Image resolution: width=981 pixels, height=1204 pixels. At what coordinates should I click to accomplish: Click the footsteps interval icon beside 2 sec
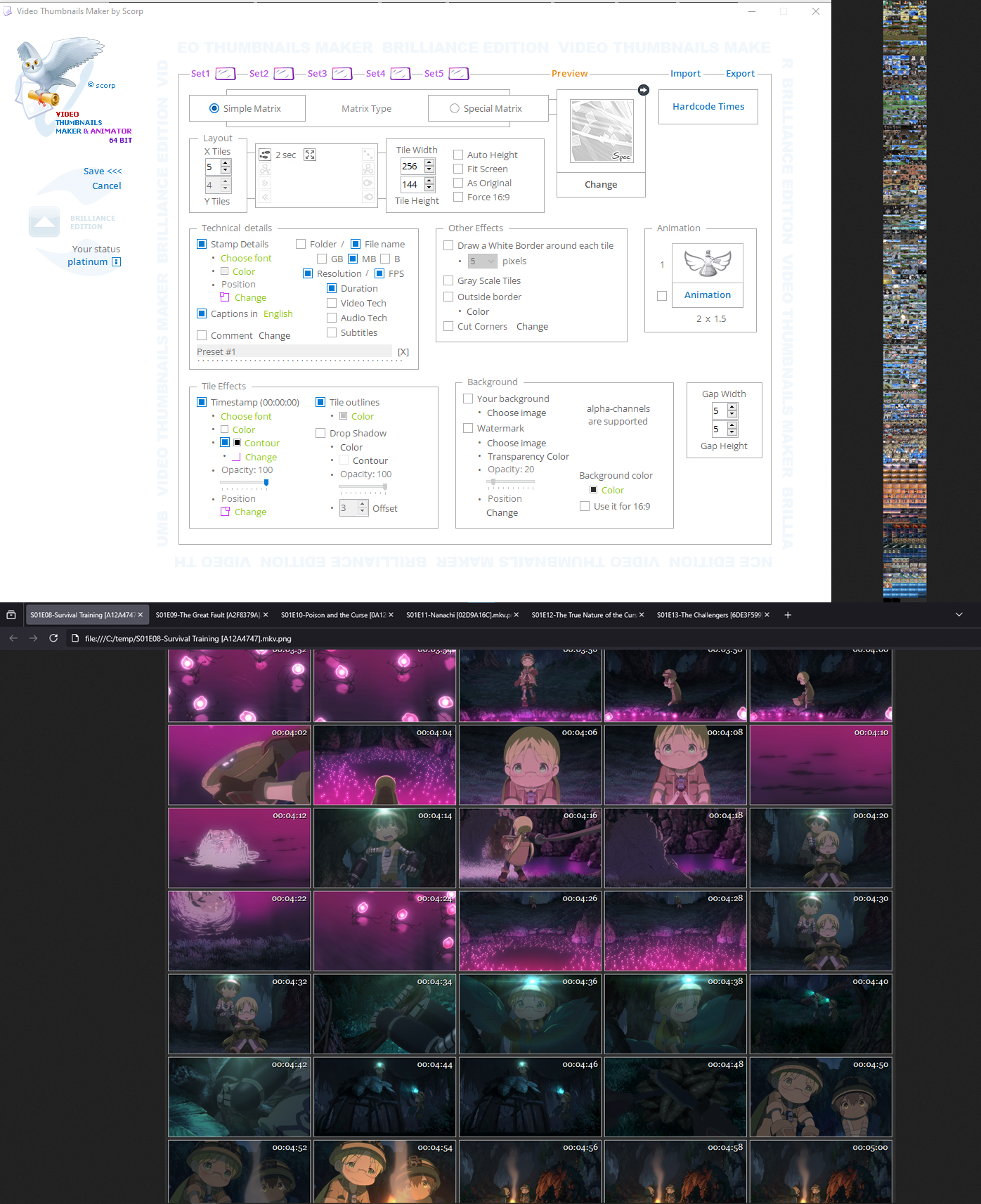point(265,155)
